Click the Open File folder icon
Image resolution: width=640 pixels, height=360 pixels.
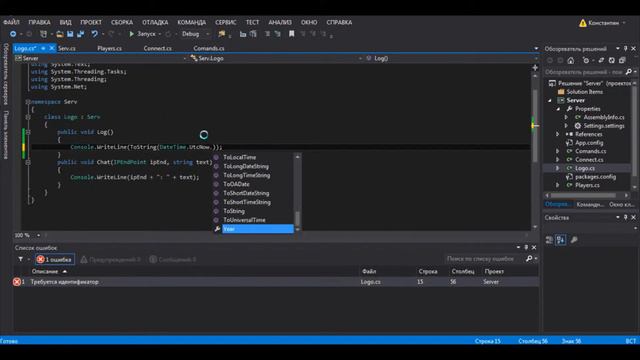pyautogui.click(x=60, y=34)
